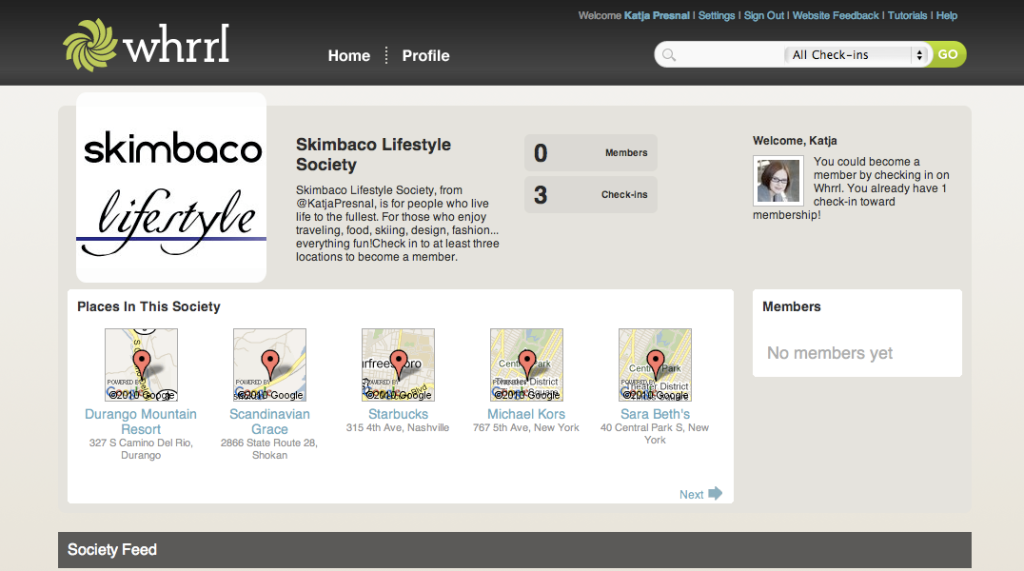This screenshot has height=571, width=1024.
Task: Open the Durango Mountain Resort link
Action: point(140,421)
